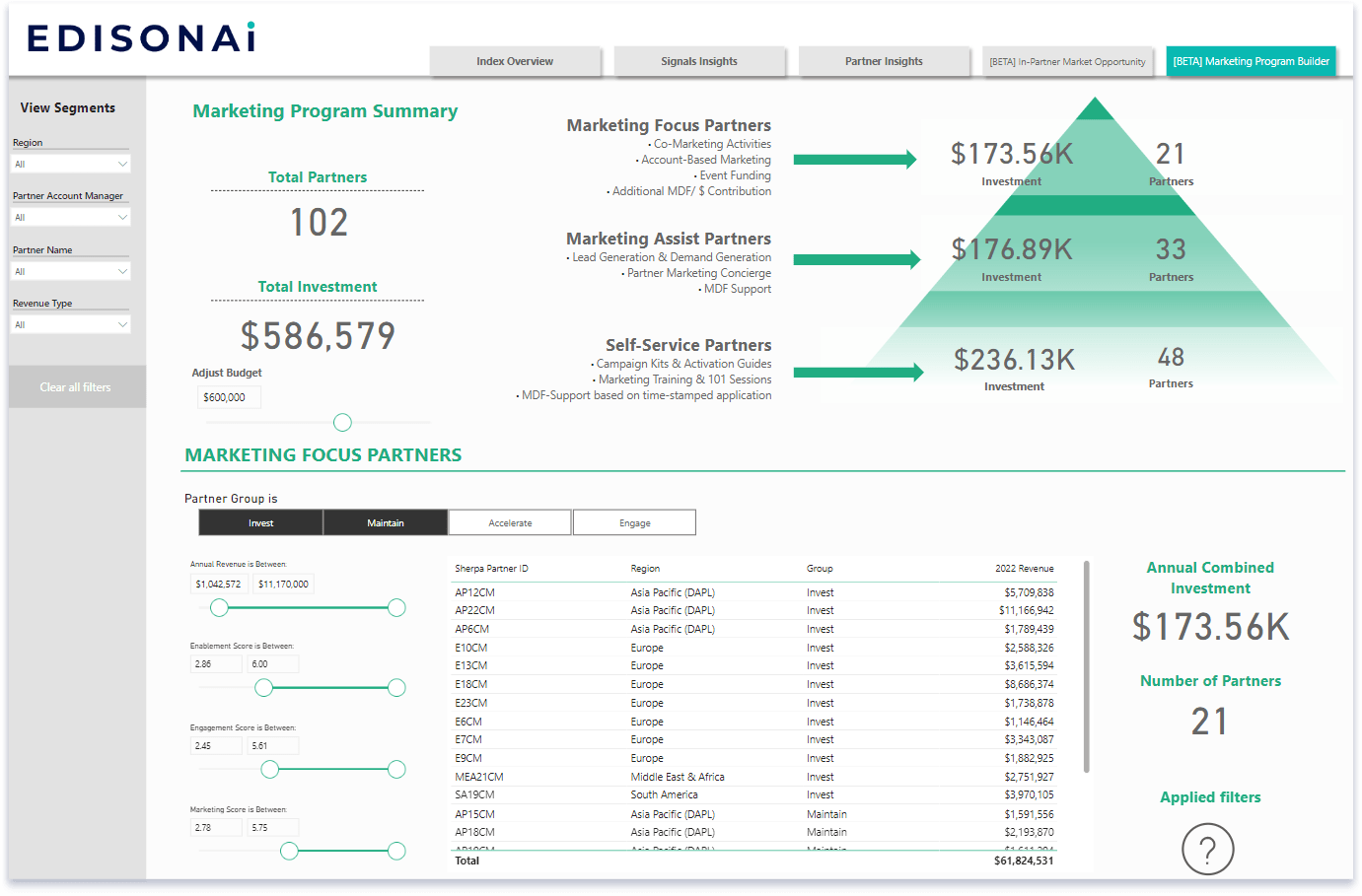This screenshot has height=896, width=1362.
Task: Click the Self-Service Partners heading
Action: (688, 345)
